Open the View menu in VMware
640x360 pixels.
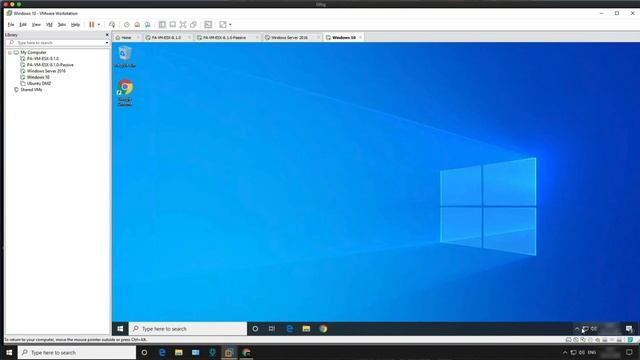click(x=36, y=24)
